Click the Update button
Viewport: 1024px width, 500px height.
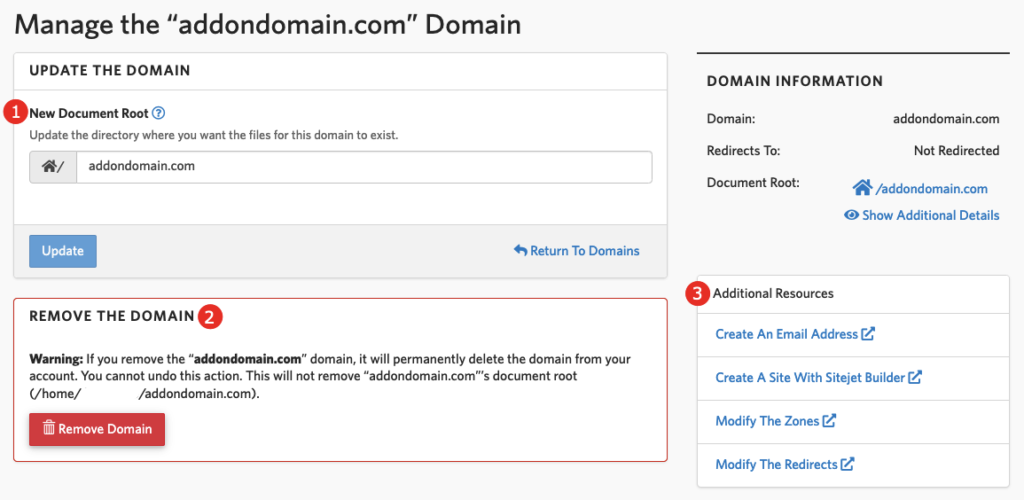pos(63,251)
